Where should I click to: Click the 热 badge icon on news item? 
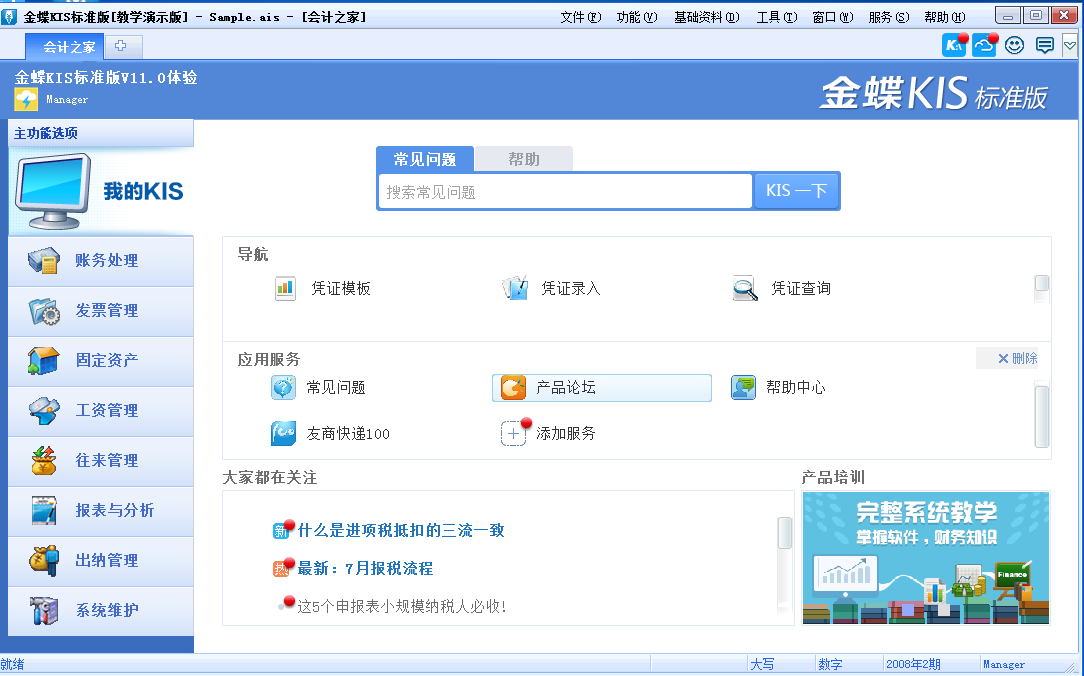click(280, 569)
